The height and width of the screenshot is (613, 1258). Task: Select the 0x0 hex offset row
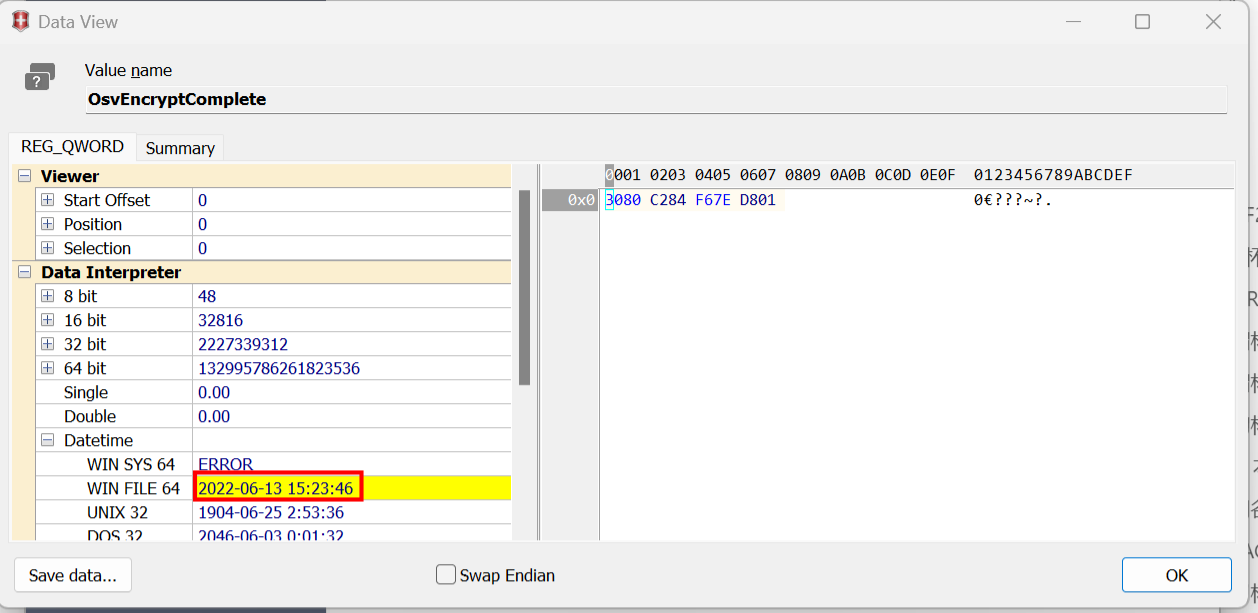point(570,200)
